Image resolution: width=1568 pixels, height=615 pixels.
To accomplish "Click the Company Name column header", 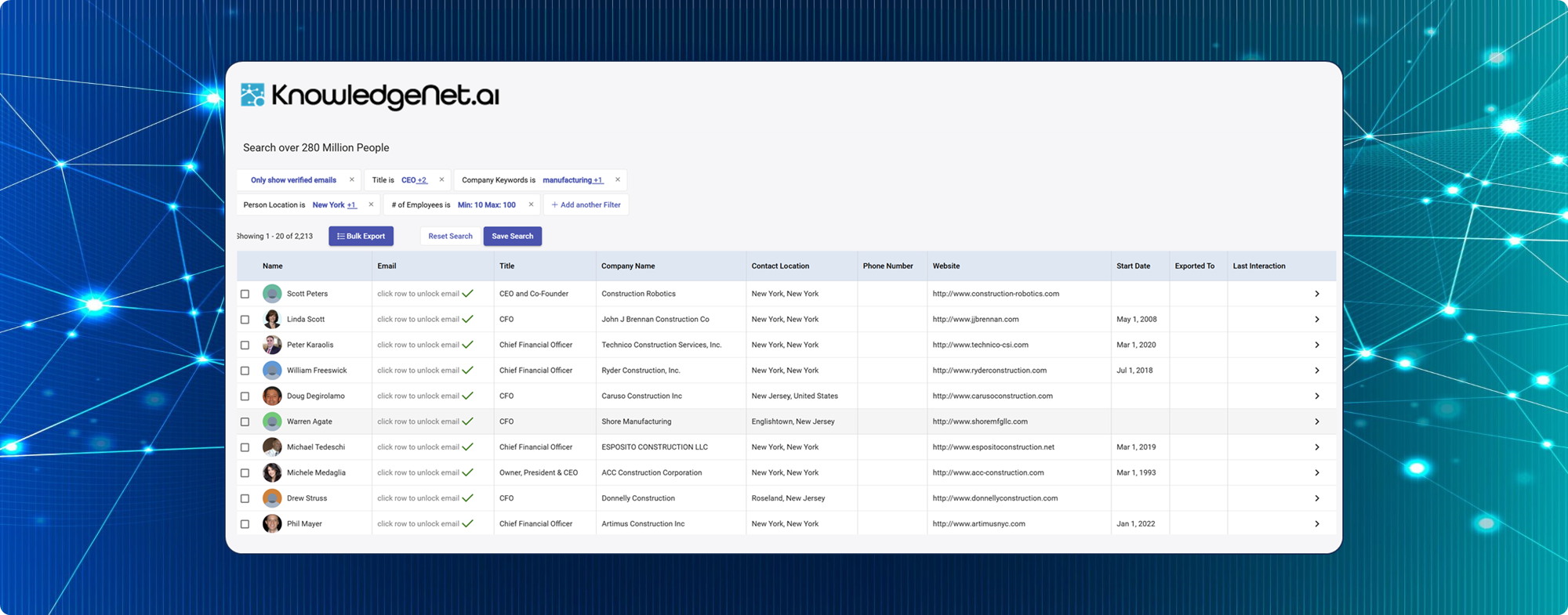I will [x=628, y=266].
